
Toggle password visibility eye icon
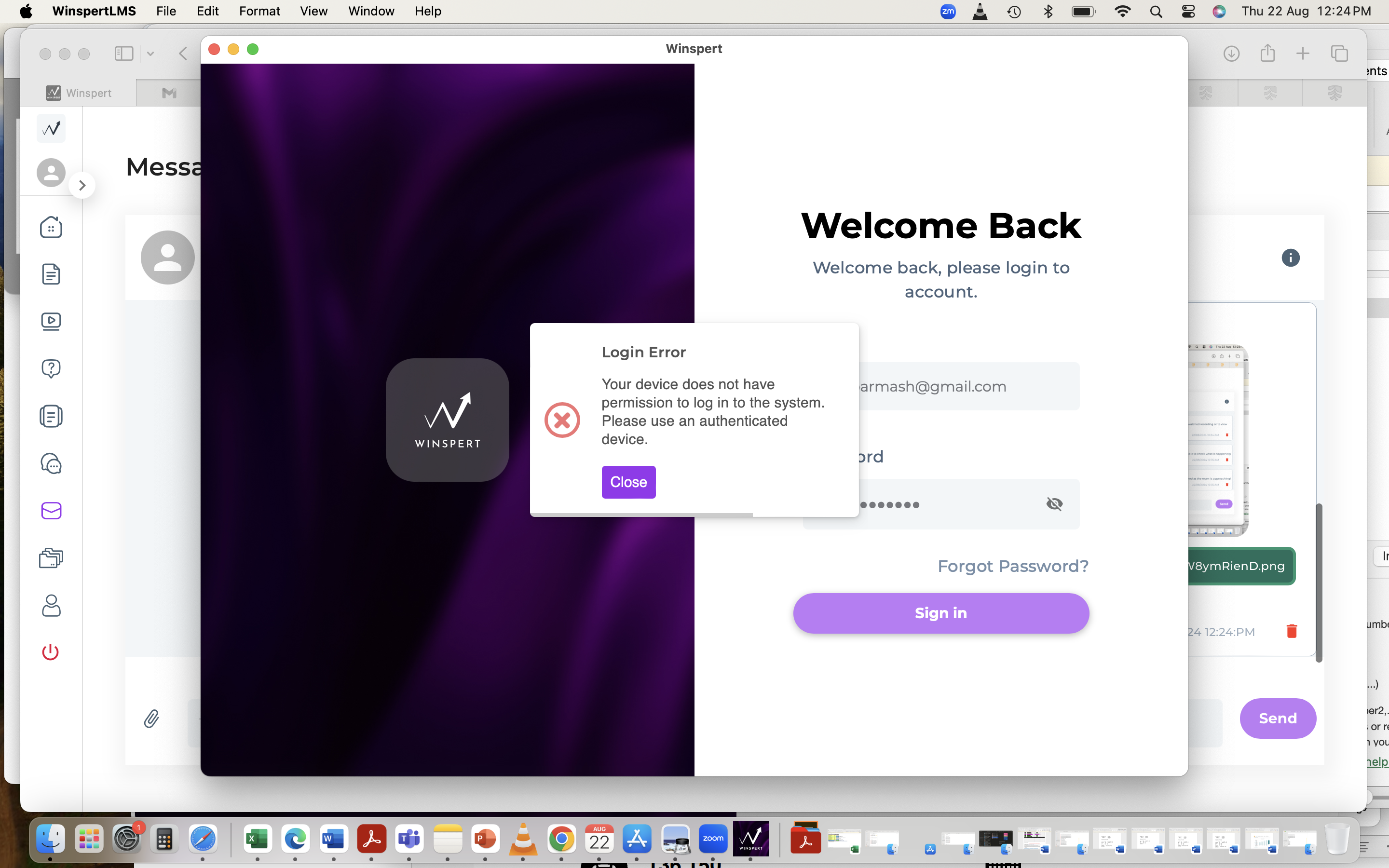1054,504
